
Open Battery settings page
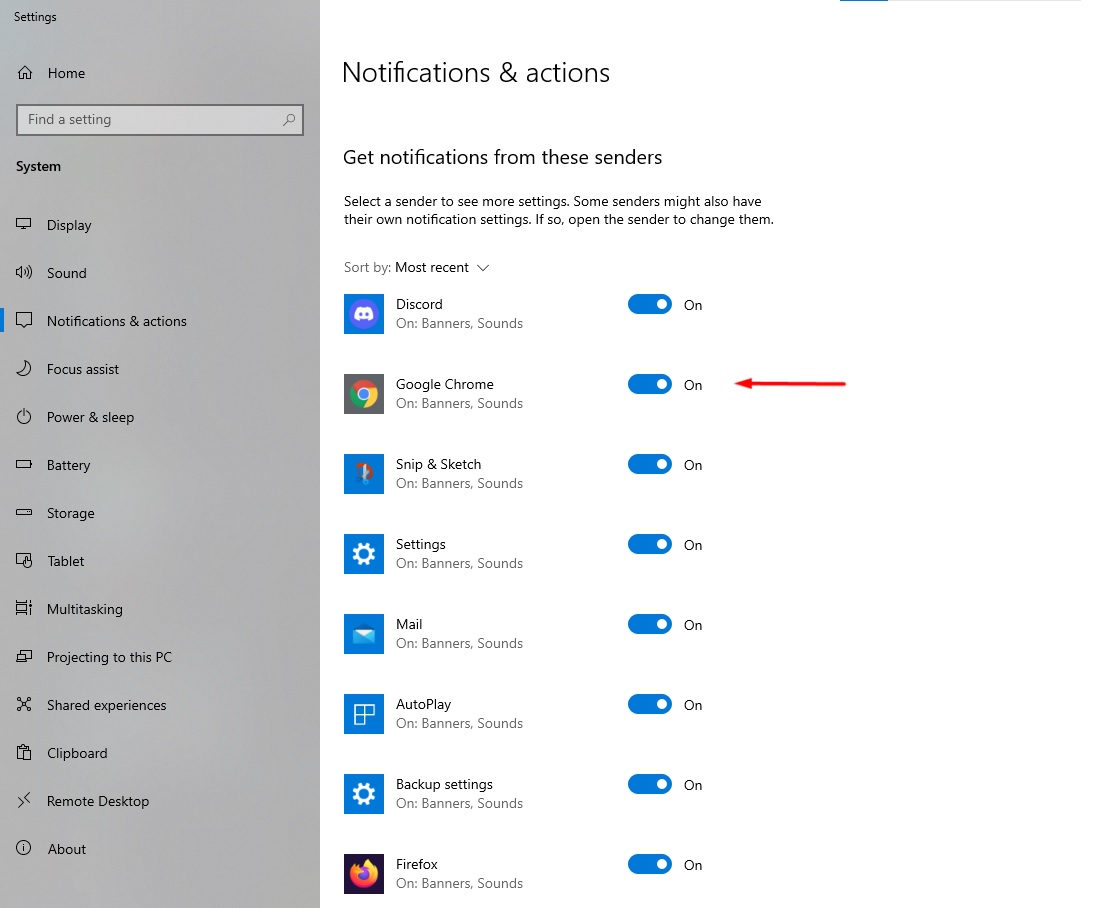(68, 465)
